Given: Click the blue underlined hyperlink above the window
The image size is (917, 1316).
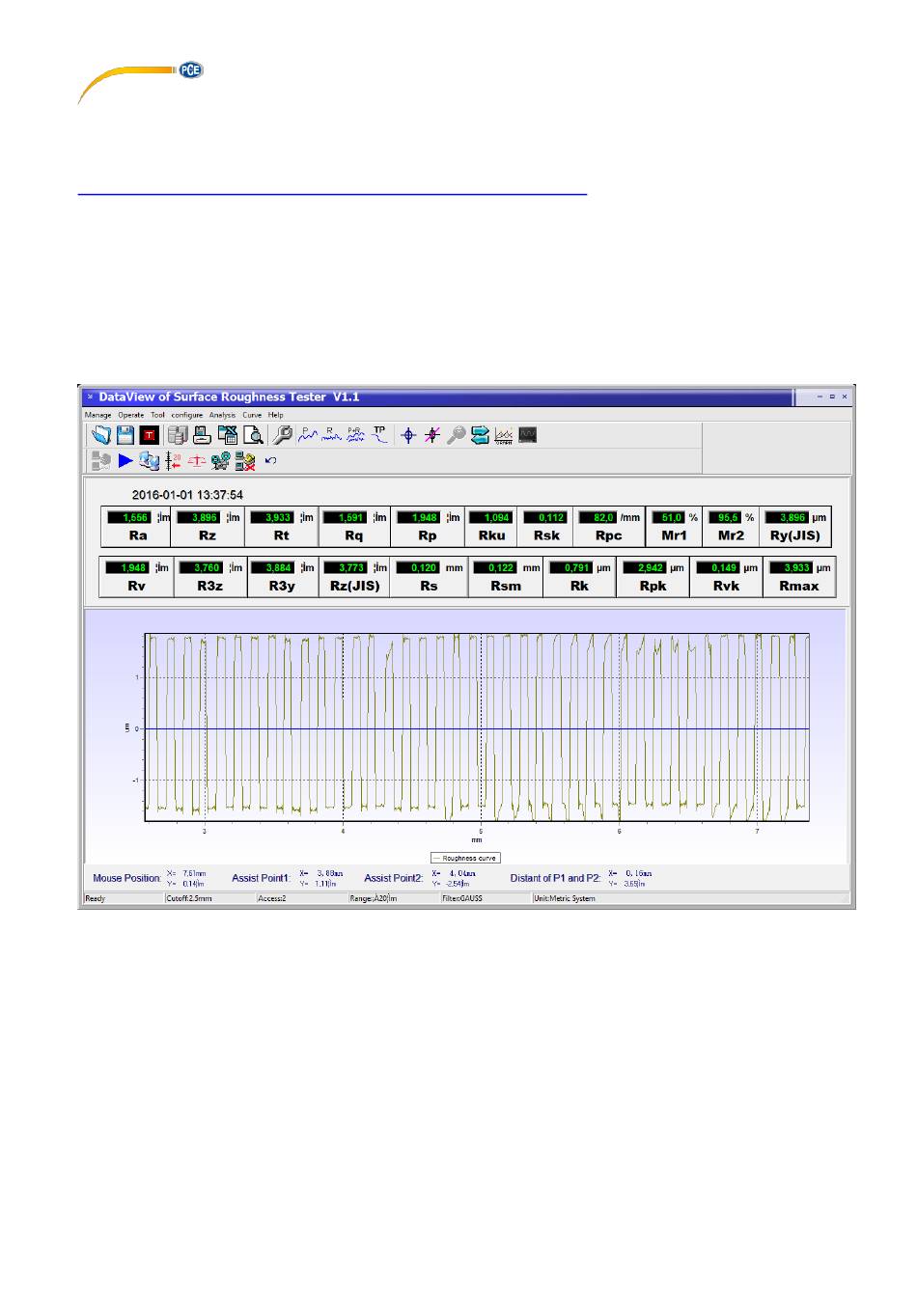Looking at the screenshot, I should [x=332, y=195].
